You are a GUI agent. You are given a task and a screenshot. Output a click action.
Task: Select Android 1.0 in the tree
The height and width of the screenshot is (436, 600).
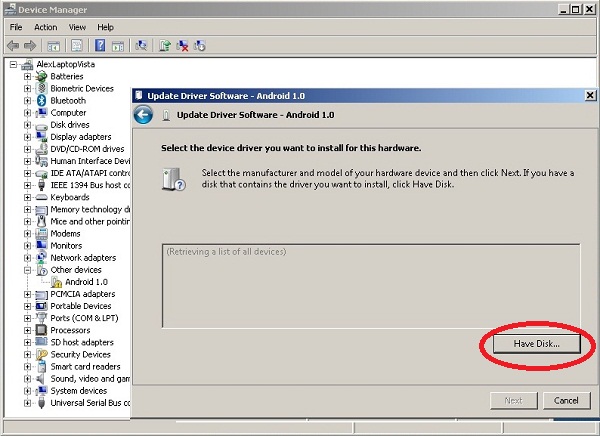(86, 282)
